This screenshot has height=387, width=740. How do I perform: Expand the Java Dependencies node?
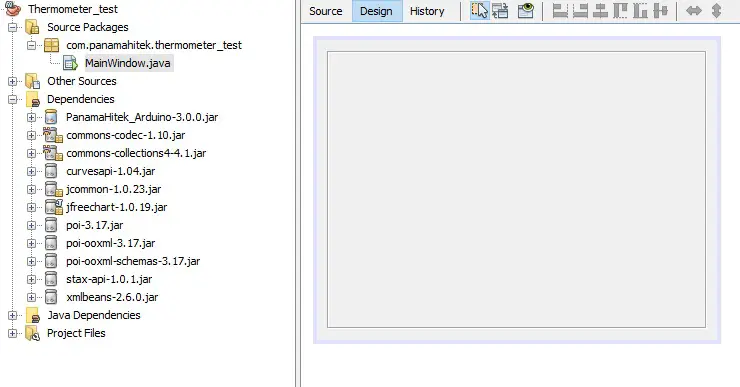click(x=13, y=315)
